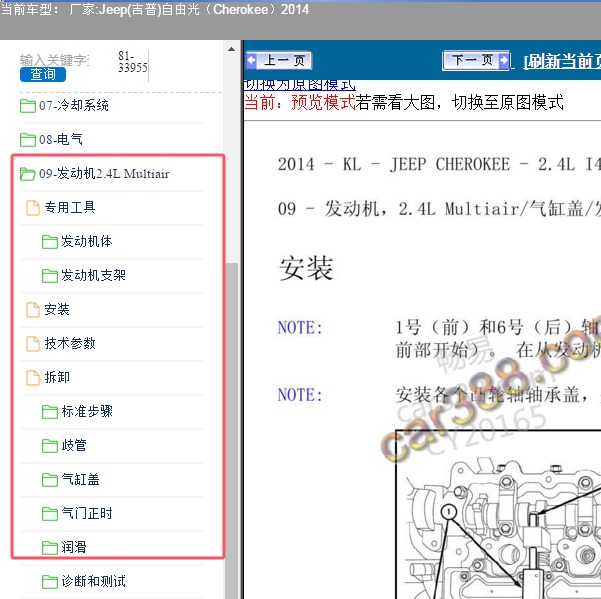Click the folder icon beside 润滑
601x599 pixels.
pos(50,548)
